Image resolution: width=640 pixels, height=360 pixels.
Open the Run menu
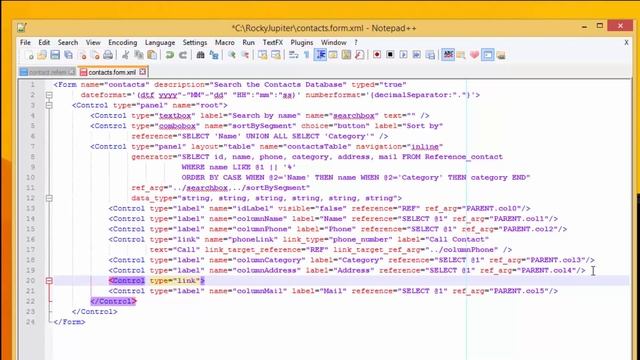coord(248,42)
